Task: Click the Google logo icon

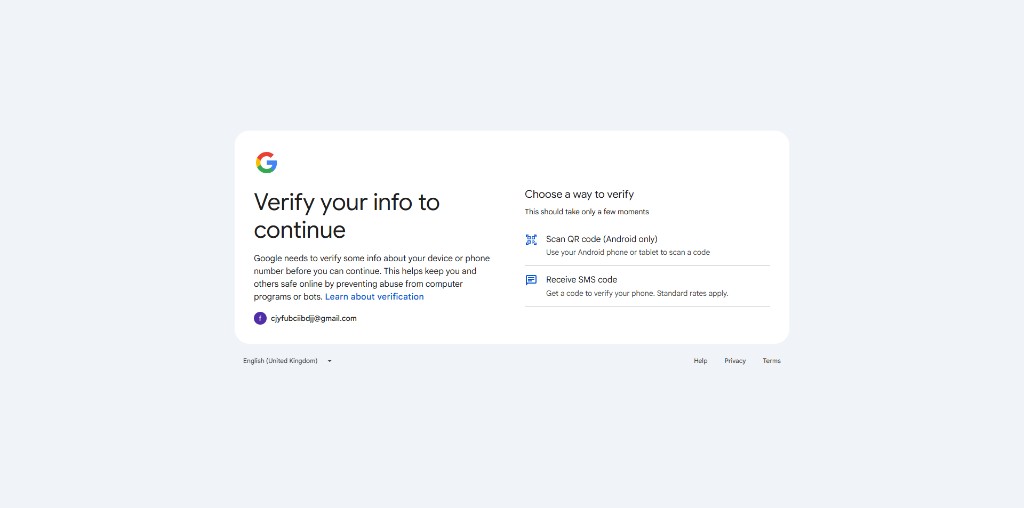Action: click(266, 163)
